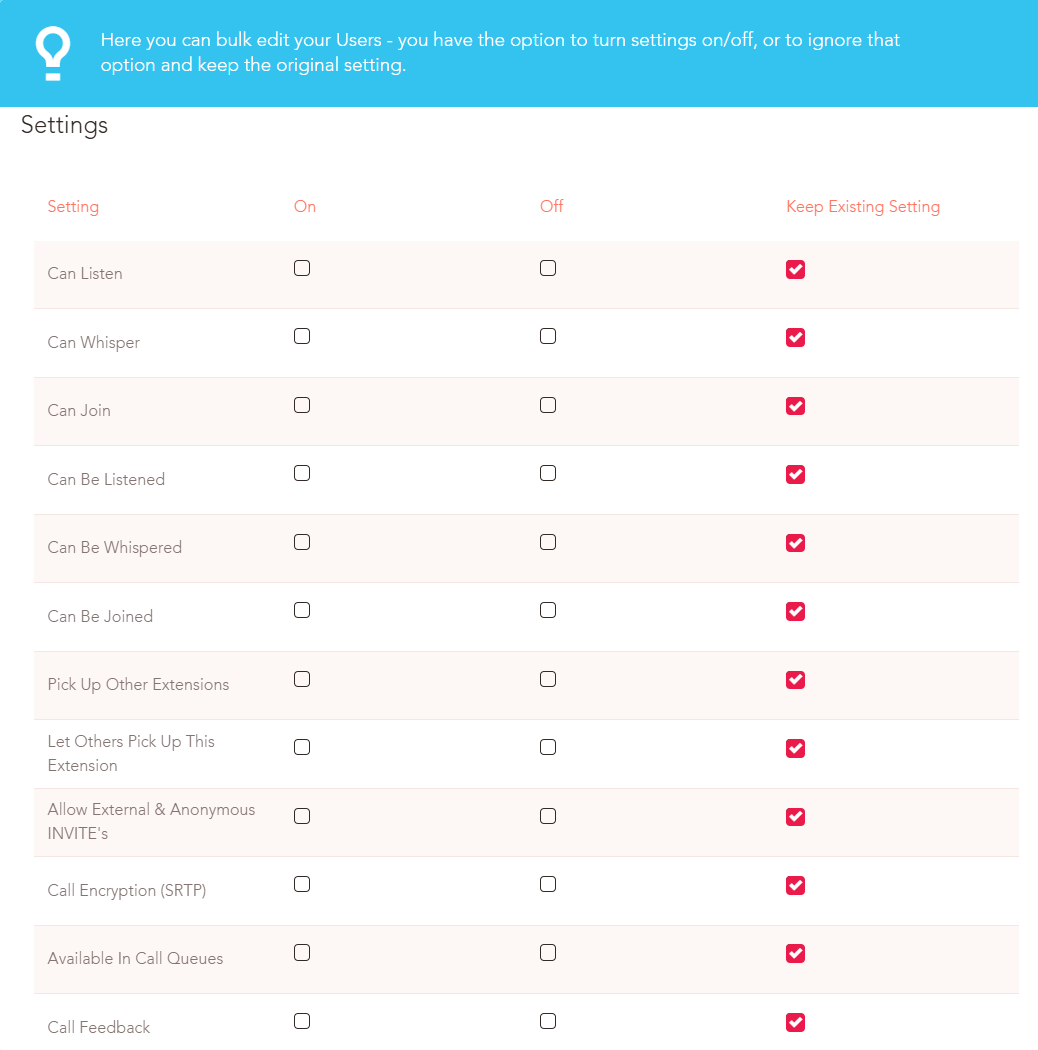Click the On column header
Image resolution: width=1038 pixels, height=1050 pixels.
click(x=305, y=206)
